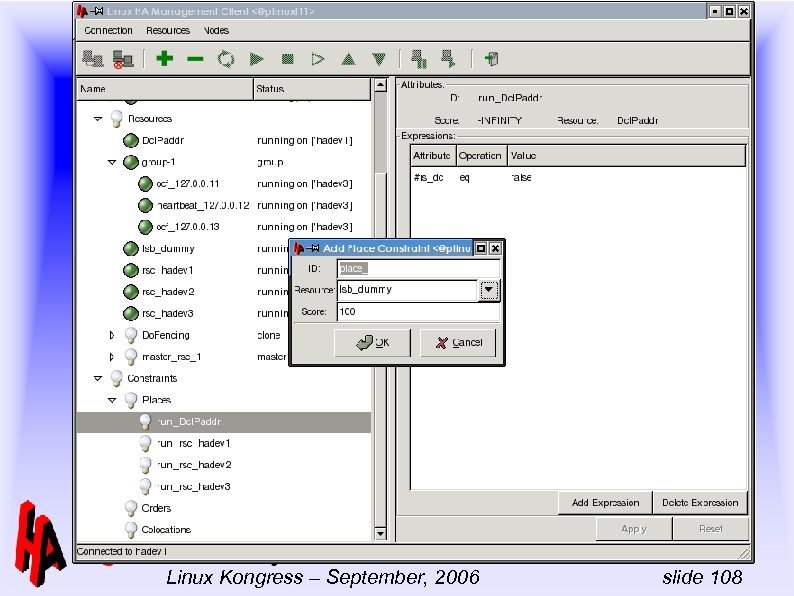794x596 pixels.
Task: Click the Add Expression button
Action: (x=605, y=503)
